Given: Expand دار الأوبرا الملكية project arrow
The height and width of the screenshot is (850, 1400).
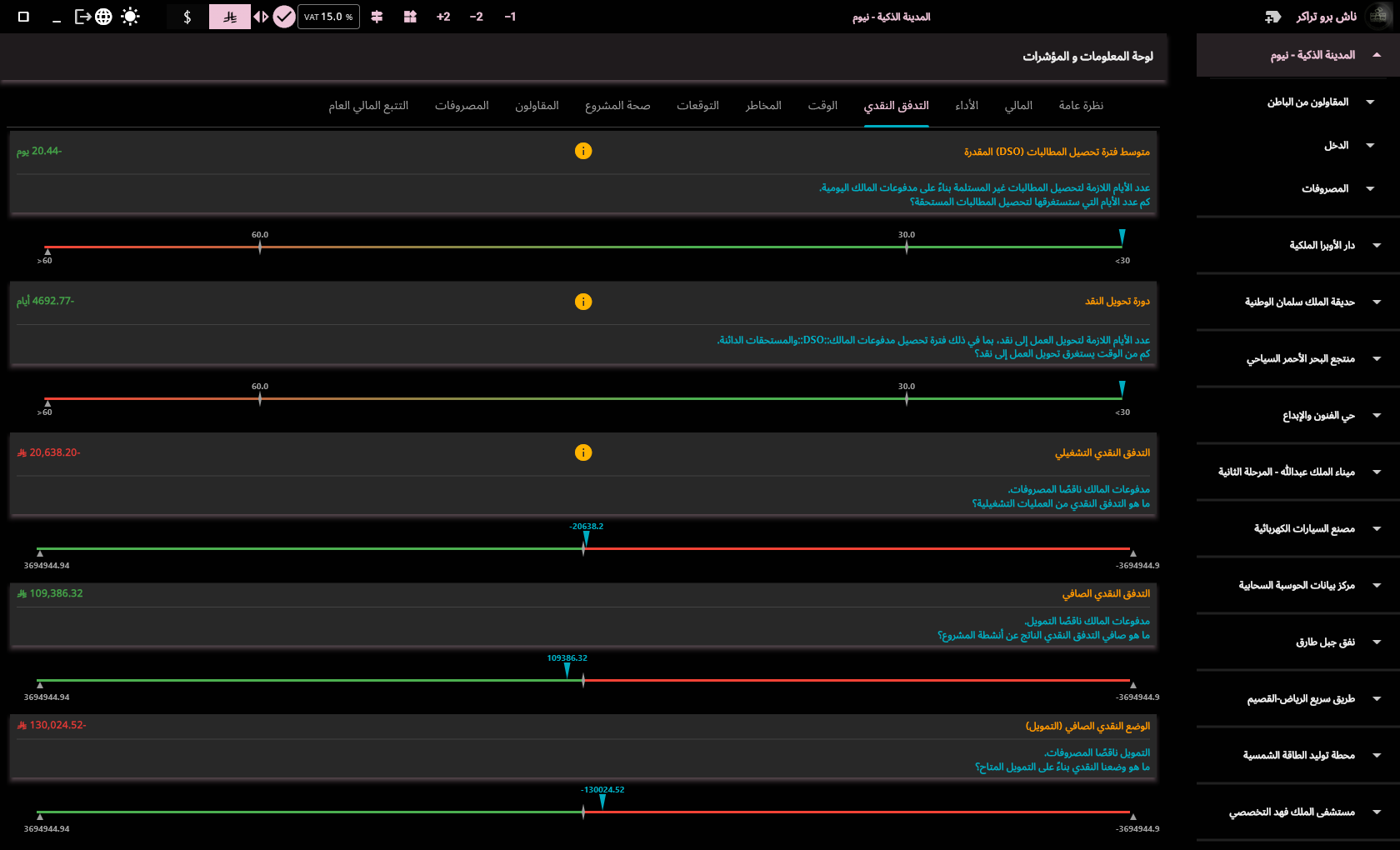Looking at the screenshot, I should point(1377,245).
